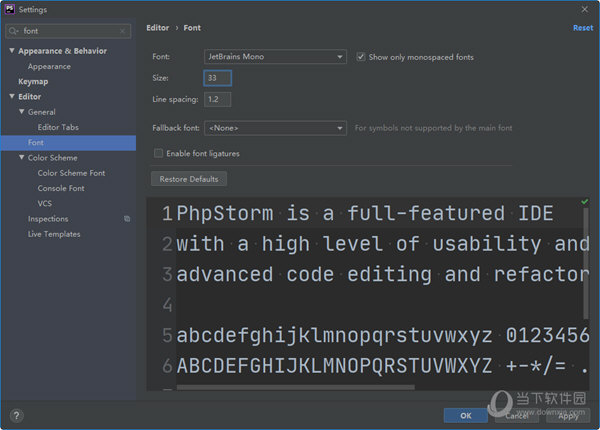Click the preview horizontal scrollbar

pyautogui.click(x=295, y=387)
